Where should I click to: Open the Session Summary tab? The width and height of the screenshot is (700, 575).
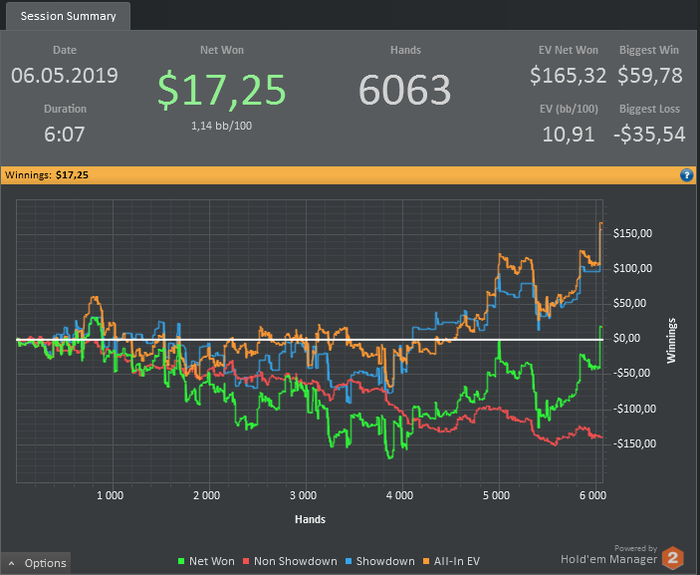pyautogui.click(x=68, y=16)
